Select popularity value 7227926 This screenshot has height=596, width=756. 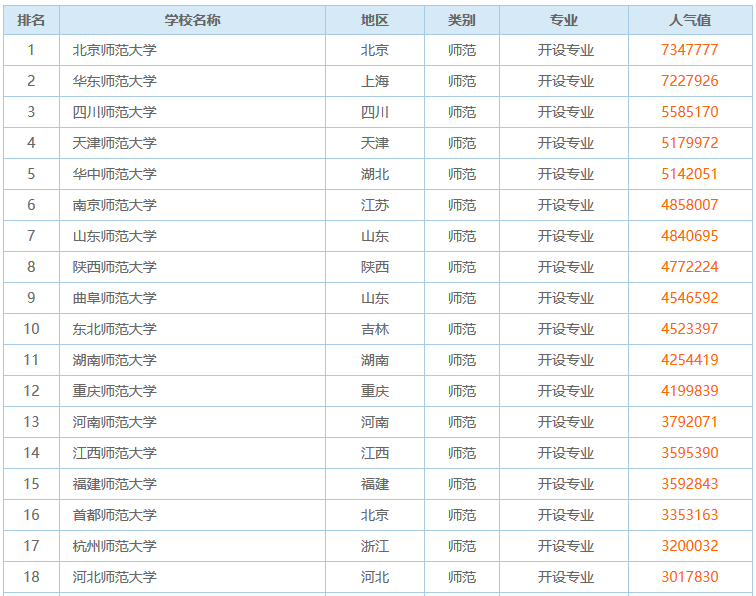[690, 81]
